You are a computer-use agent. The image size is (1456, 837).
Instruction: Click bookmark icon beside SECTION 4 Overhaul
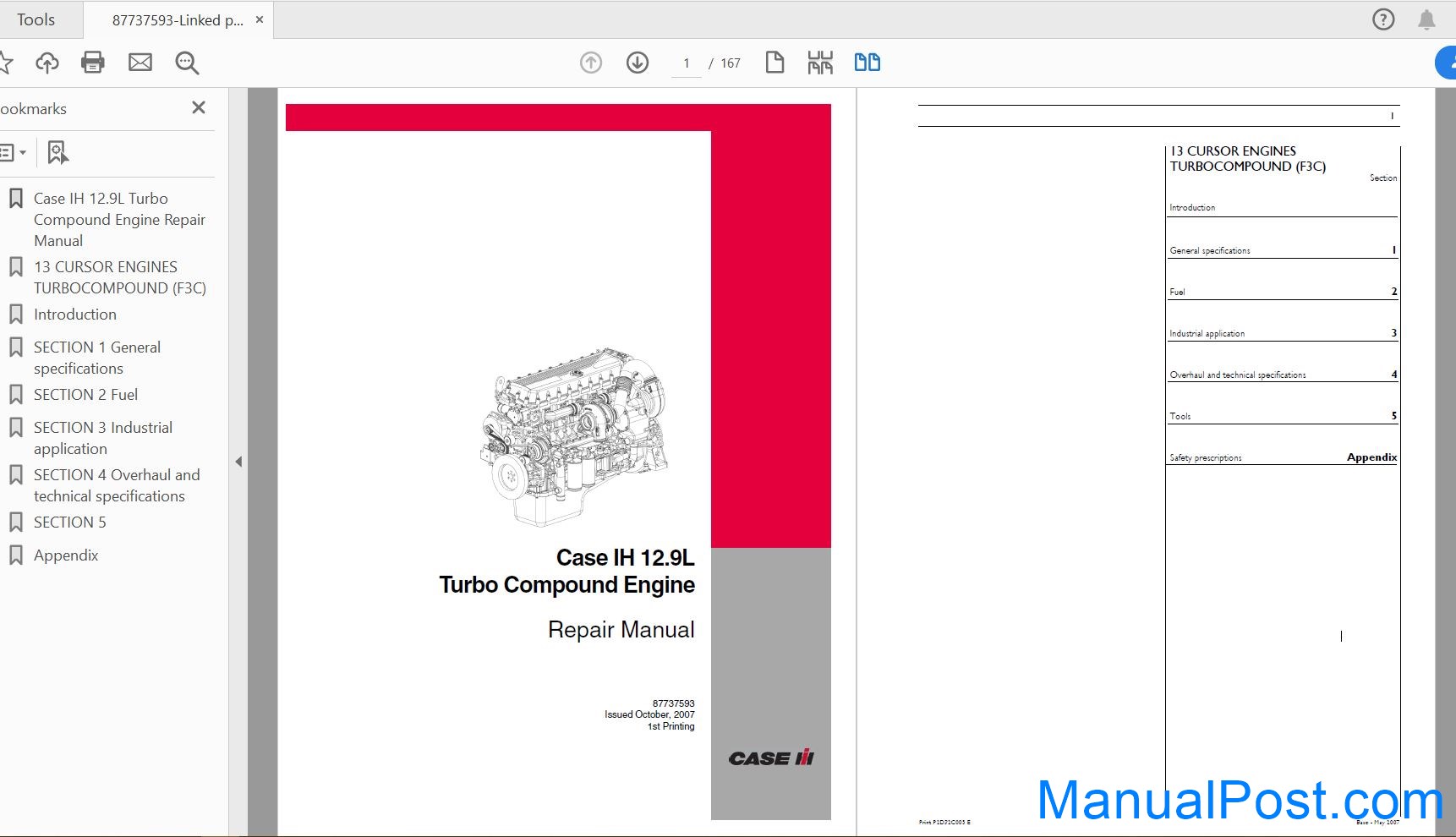[x=16, y=475]
